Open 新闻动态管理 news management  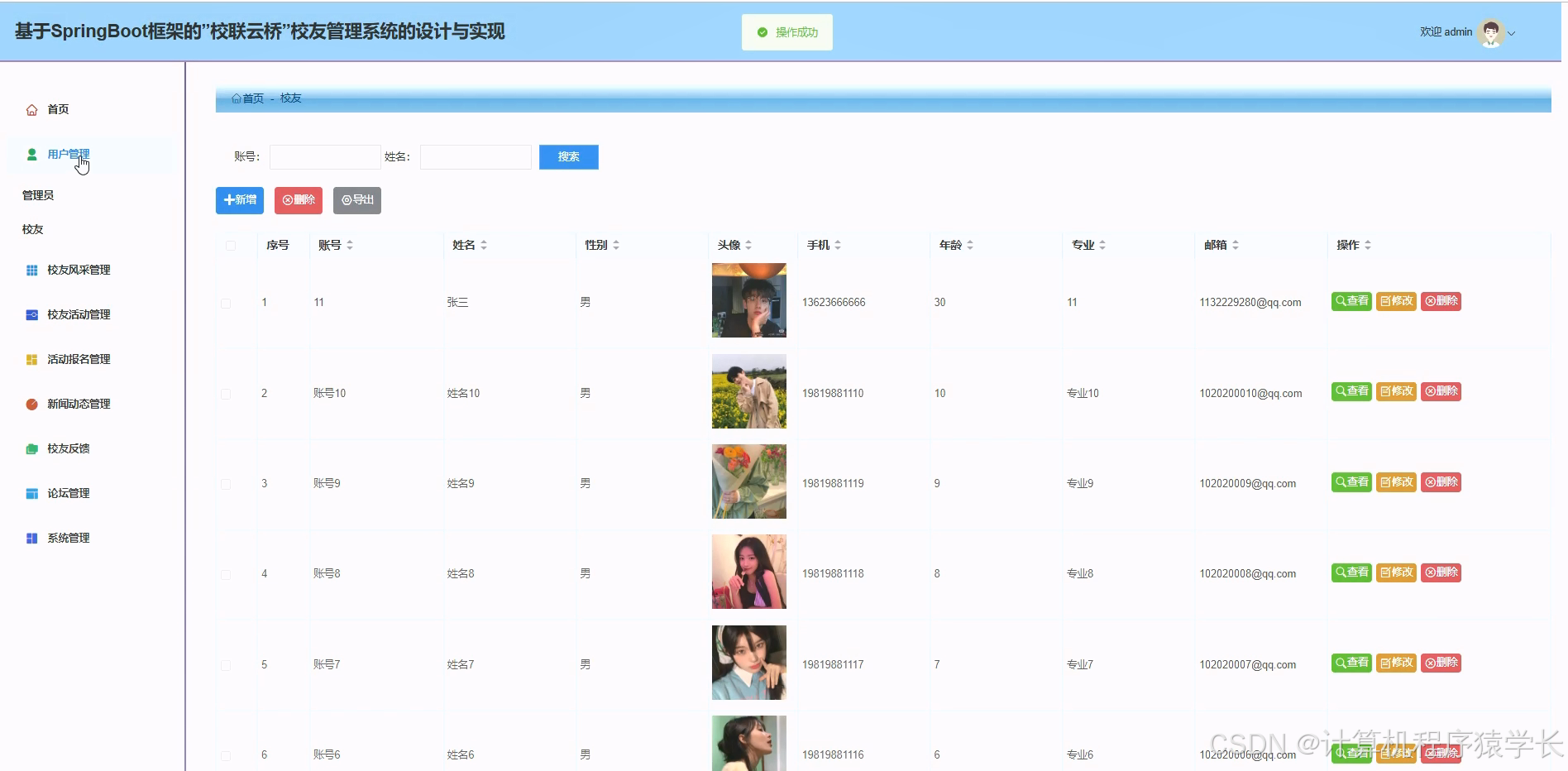point(31,404)
